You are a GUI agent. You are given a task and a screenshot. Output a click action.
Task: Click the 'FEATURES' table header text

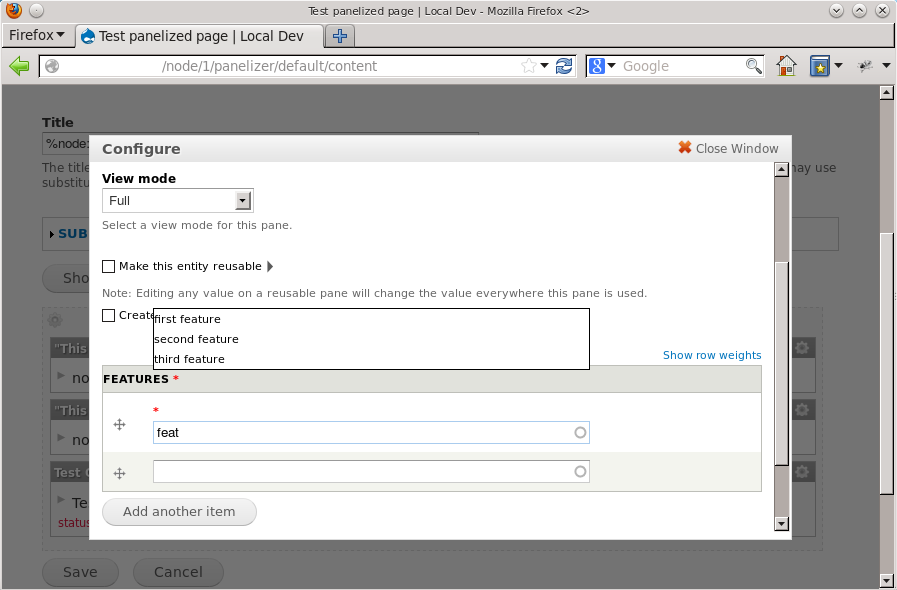click(136, 379)
